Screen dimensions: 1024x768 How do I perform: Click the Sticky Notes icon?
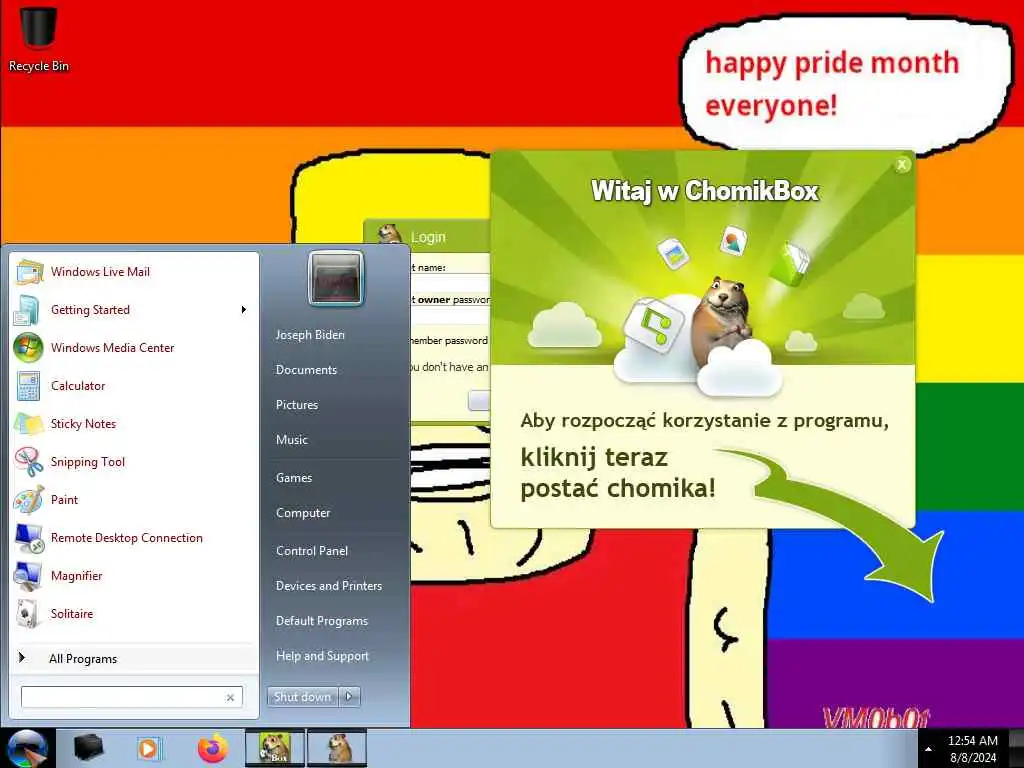[x=29, y=424]
